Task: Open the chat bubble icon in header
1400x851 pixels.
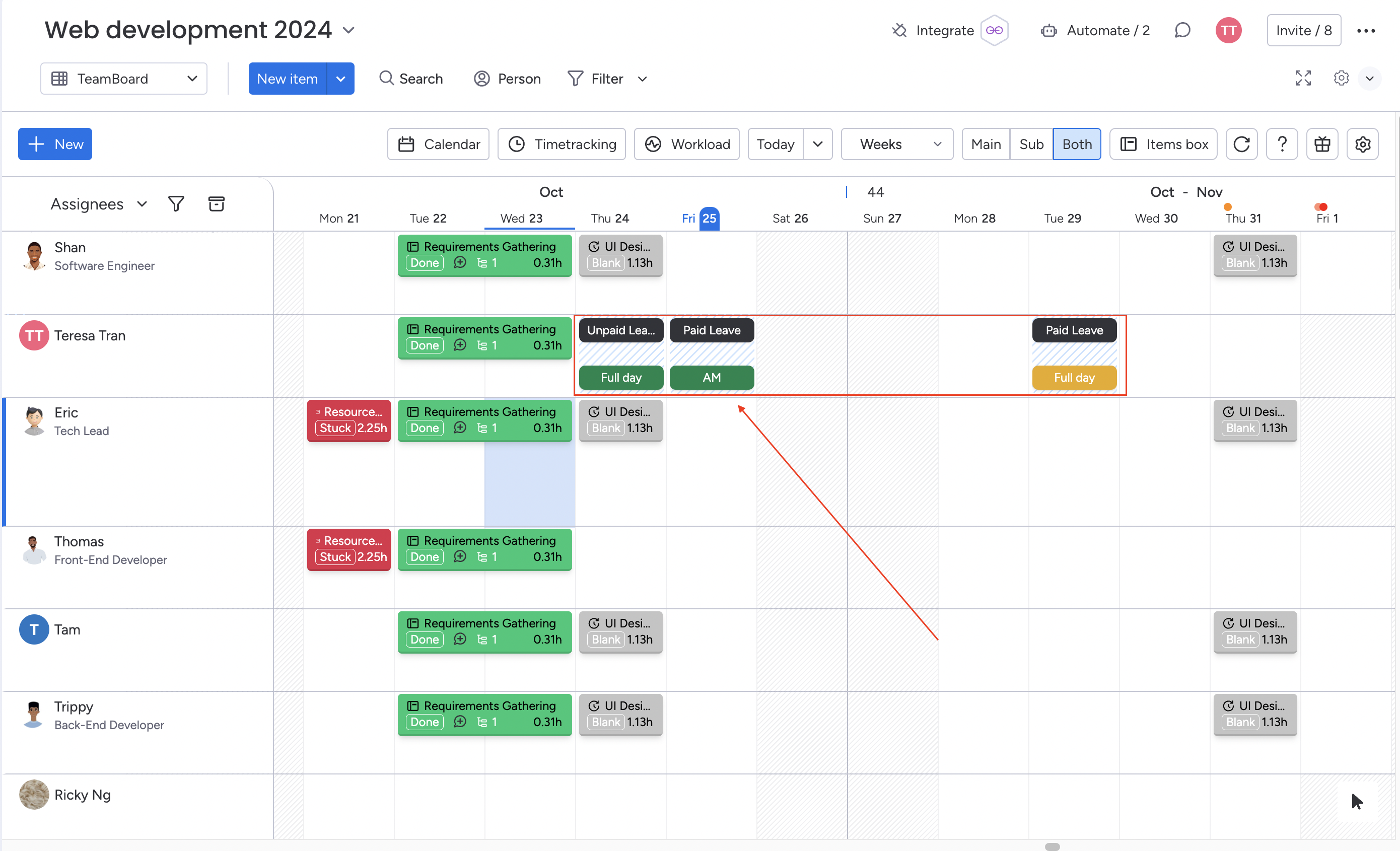Action: (1182, 30)
